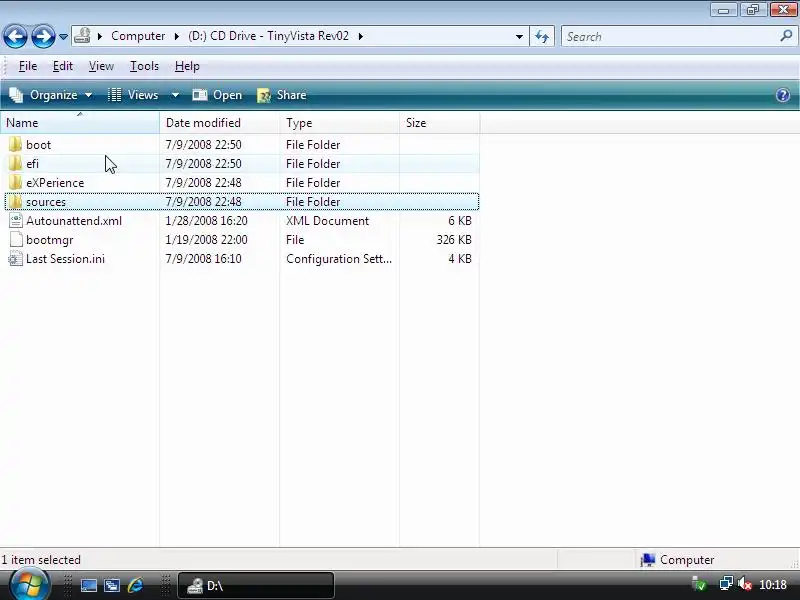
Task: Click Show Desktop quick launch icon
Action: click(89, 585)
